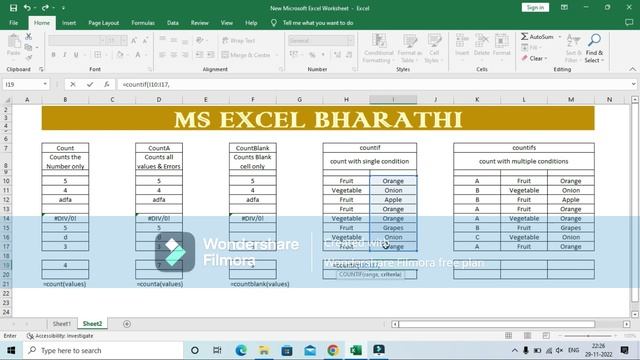Open Insert Function fx dialog

107,84
